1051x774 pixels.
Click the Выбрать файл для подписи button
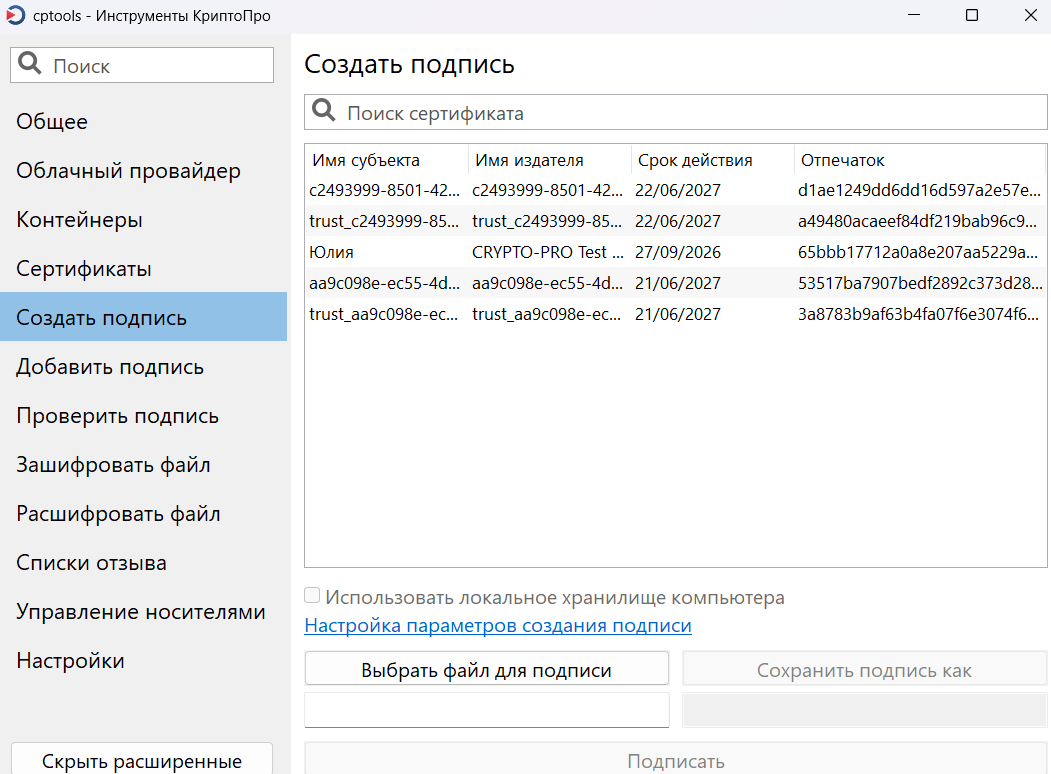click(487, 669)
